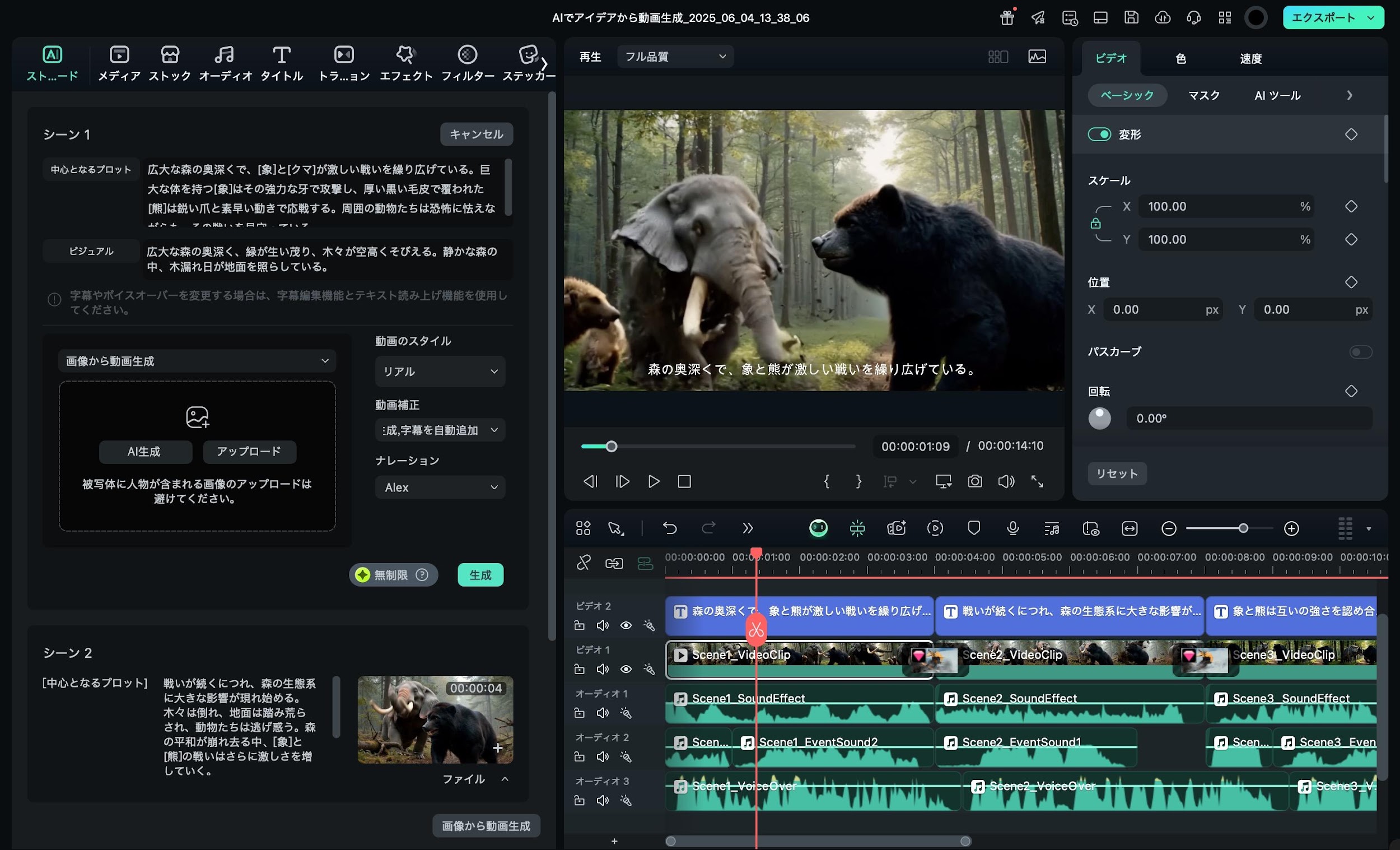Click the zoom in plus icon on timeline
1400x850 pixels.
point(1291,529)
